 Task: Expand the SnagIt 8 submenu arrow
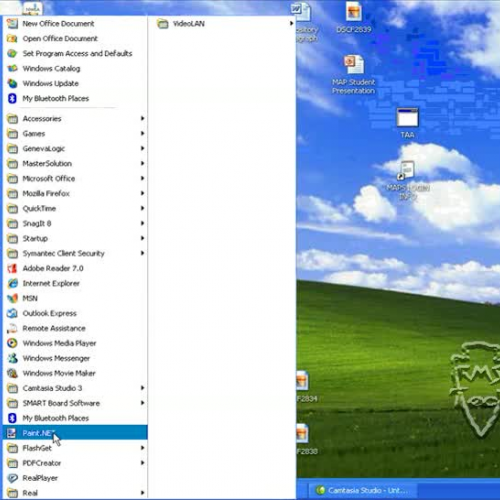click(x=142, y=223)
